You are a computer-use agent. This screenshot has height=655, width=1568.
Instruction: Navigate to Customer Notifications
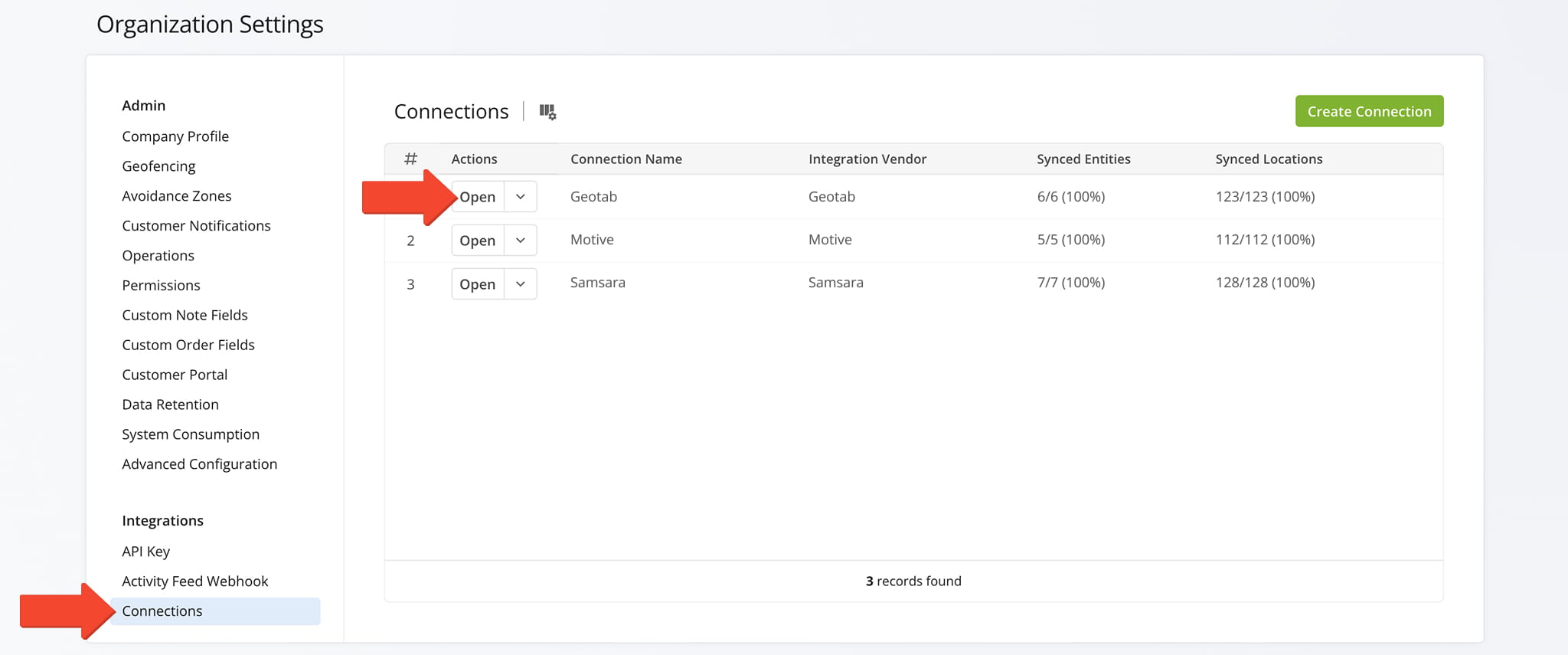tap(196, 226)
